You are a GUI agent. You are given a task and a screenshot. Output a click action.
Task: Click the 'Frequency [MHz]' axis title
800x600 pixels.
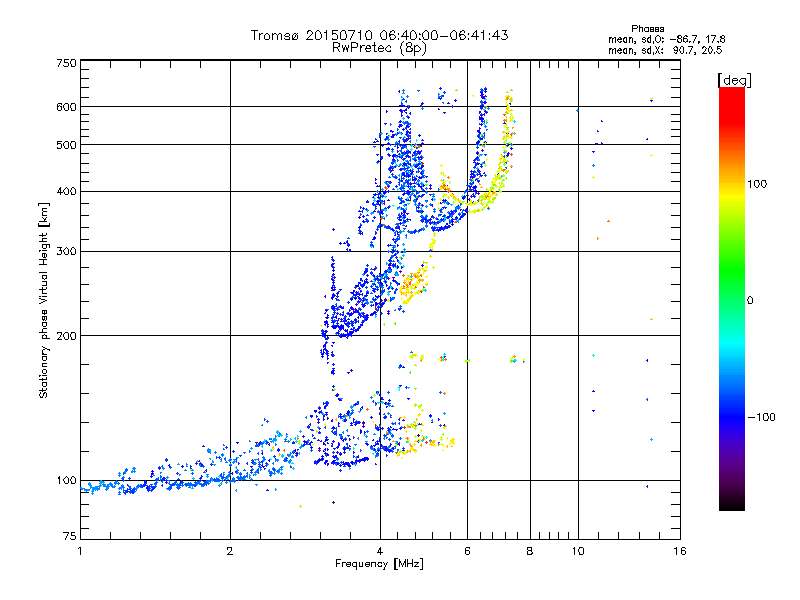point(379,564)
